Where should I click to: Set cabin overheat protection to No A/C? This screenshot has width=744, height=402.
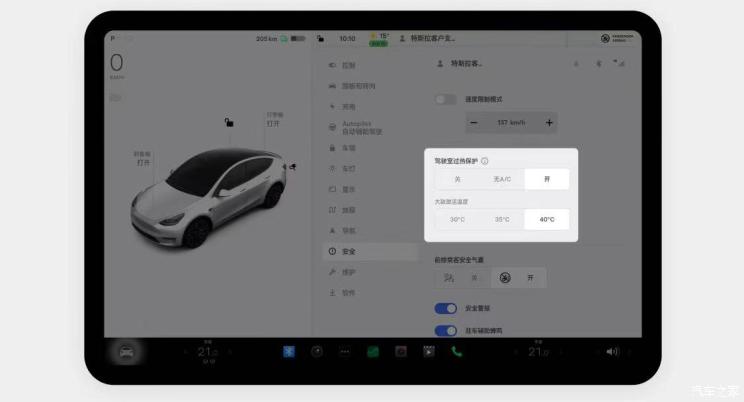[501, 179]
